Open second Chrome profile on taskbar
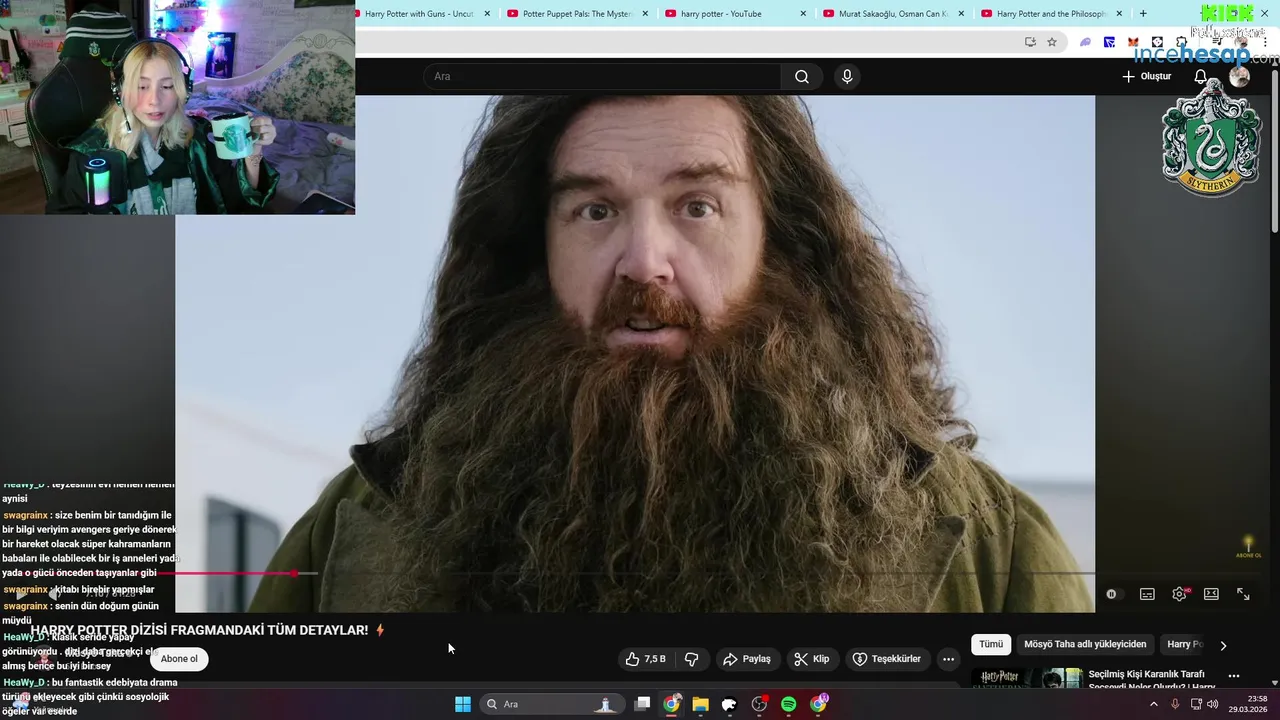Image resolution: width=1280 pixels, height=720 pixels. (x=818, y=704)
